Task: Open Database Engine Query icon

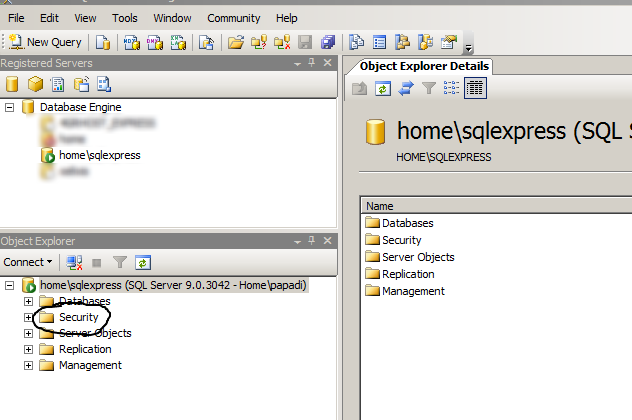Action: click(x=103, y=42)
